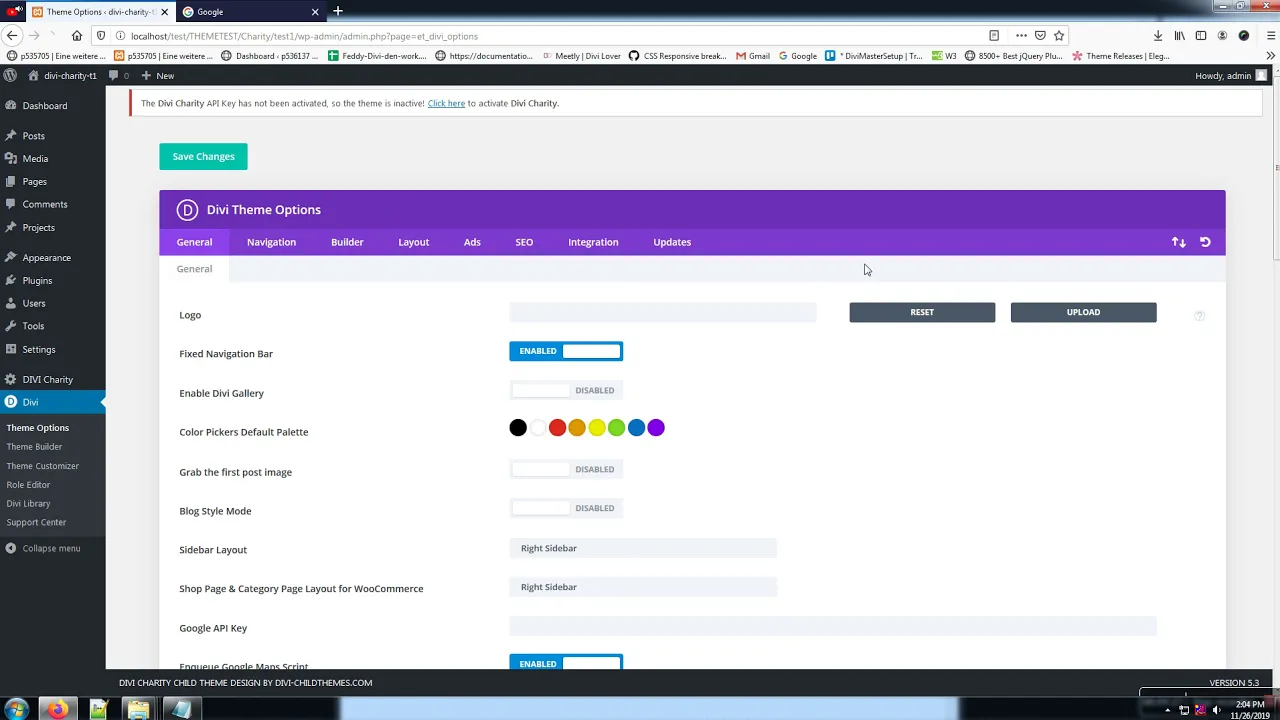Pick red swatch in default palette

(557, 428)
